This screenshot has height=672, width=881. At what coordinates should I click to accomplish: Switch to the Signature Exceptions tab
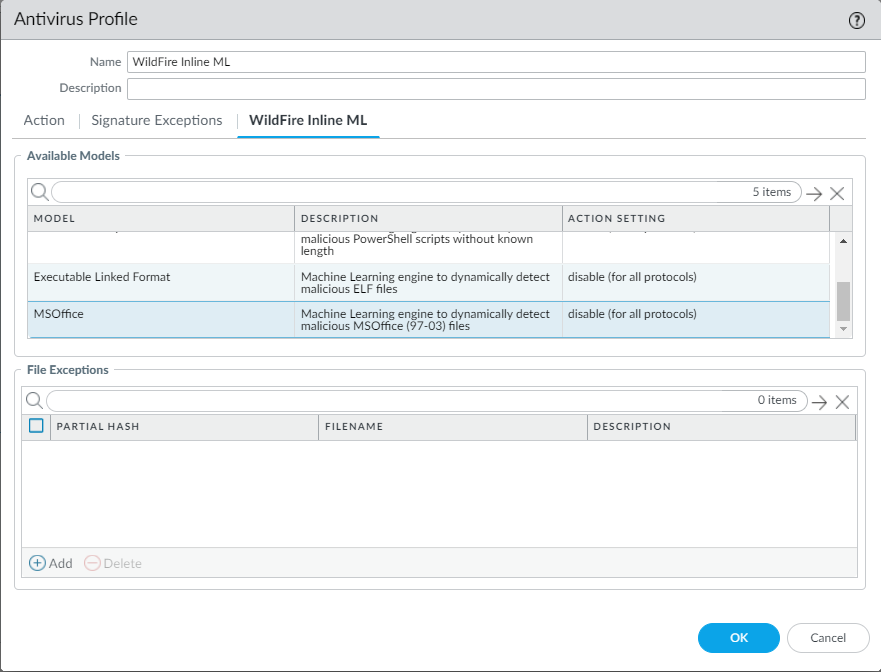click(x=157, y=120)
